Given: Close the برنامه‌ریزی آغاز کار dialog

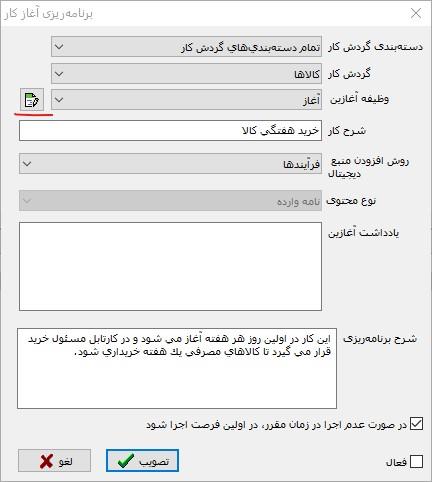Looking at the screenshot, I should point(416,13).
